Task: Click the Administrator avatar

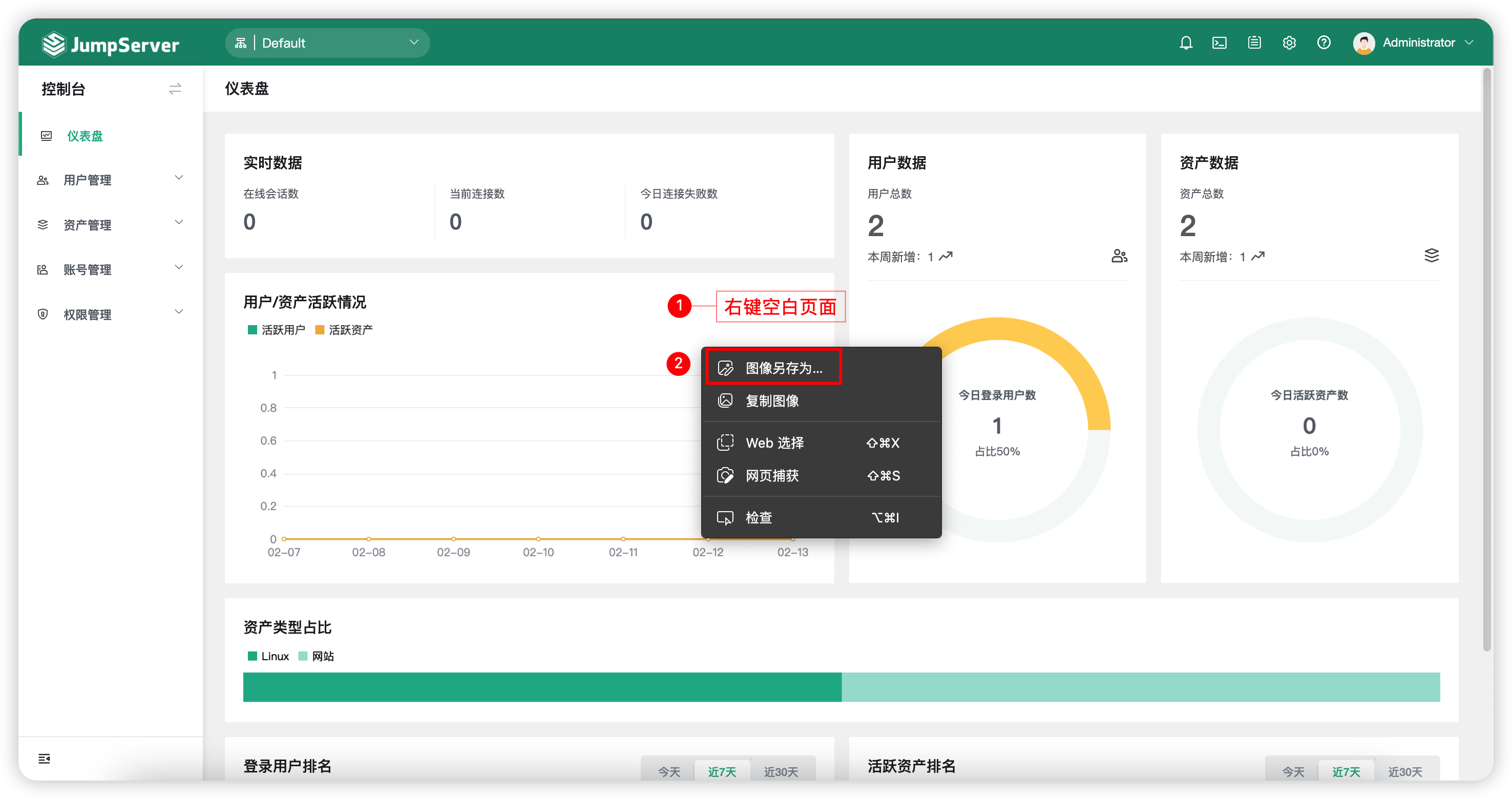Action: 1363,43
